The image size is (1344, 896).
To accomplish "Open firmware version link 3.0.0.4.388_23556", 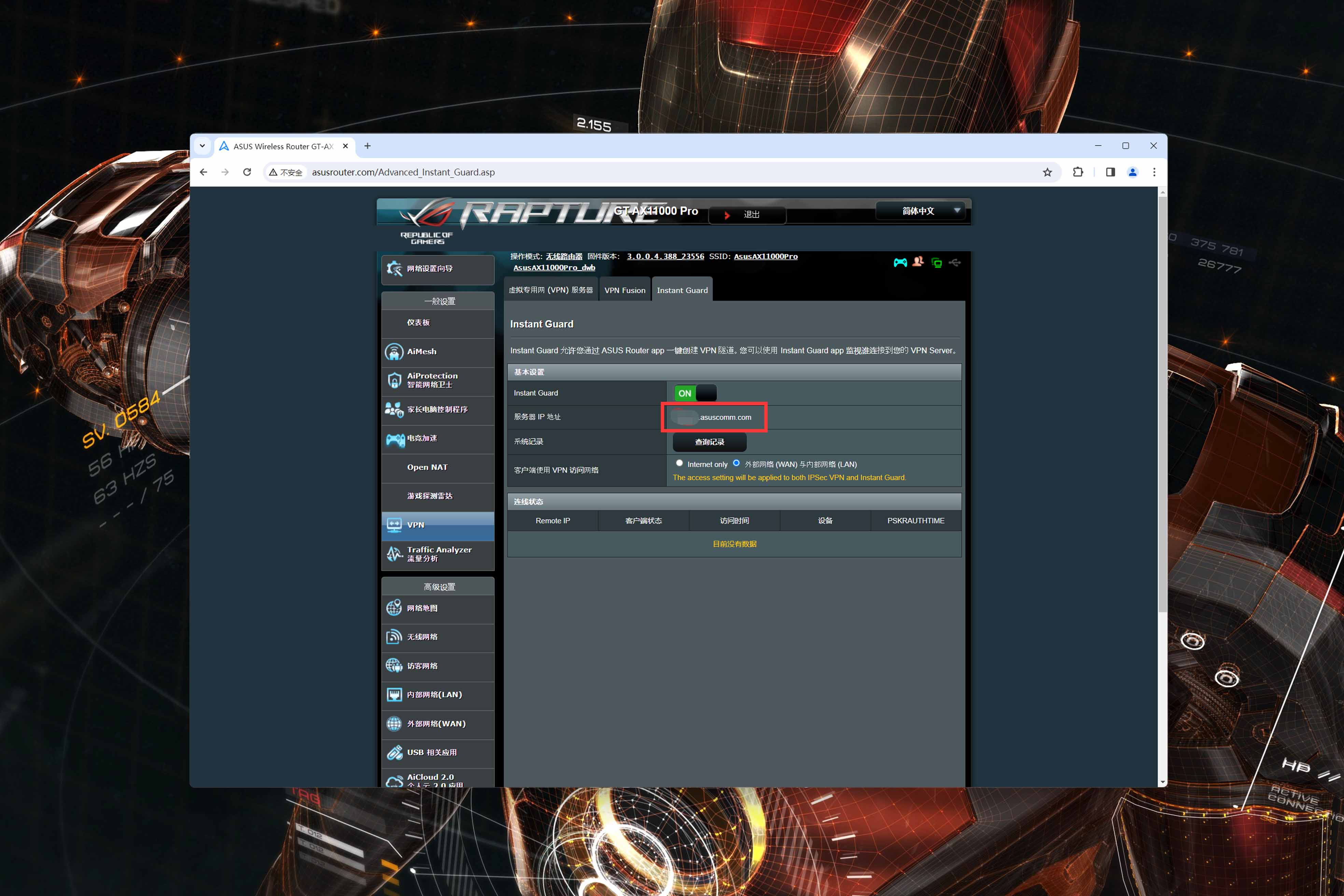I will click(665, 256).
